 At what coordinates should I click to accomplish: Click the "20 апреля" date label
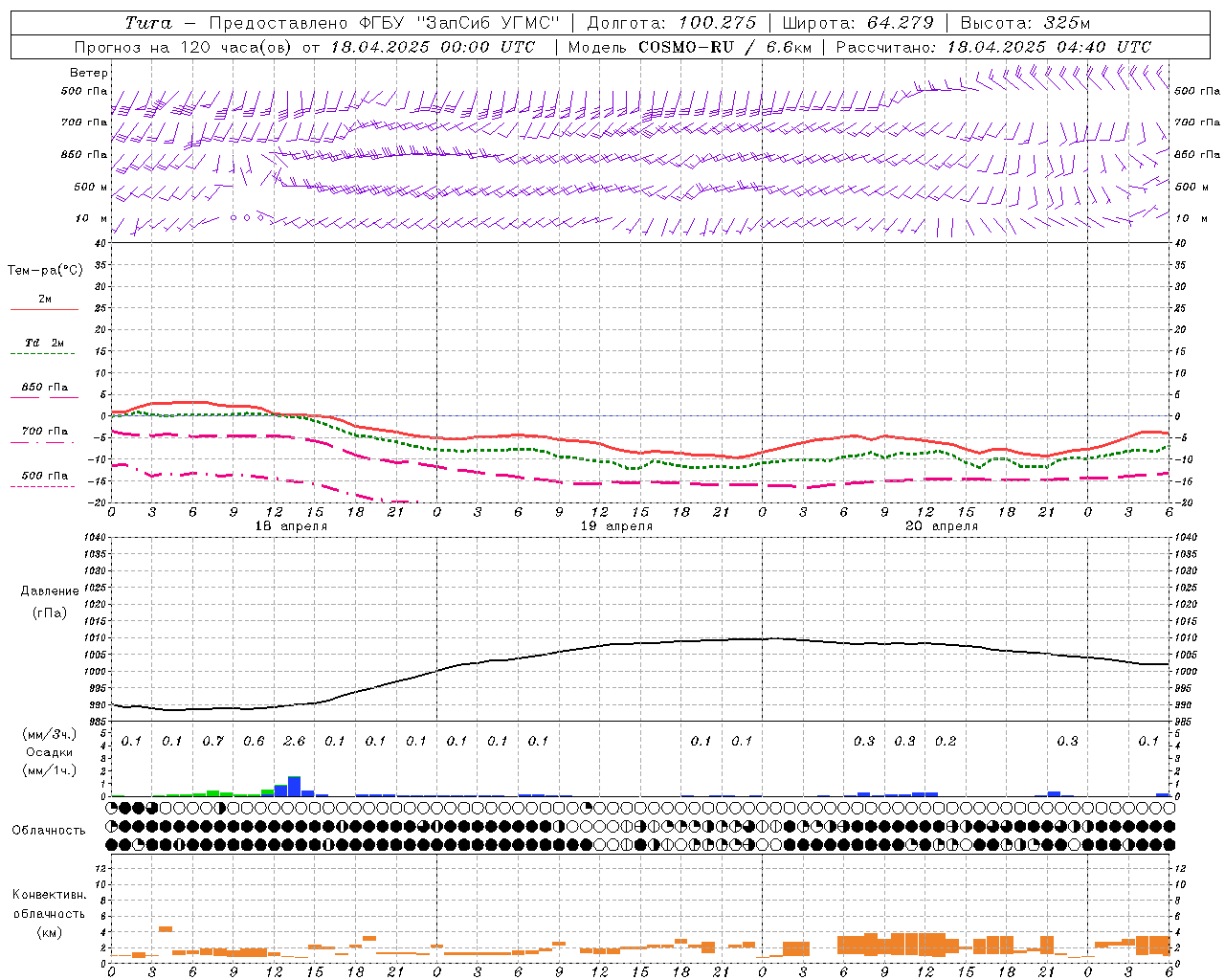(942, 526)
